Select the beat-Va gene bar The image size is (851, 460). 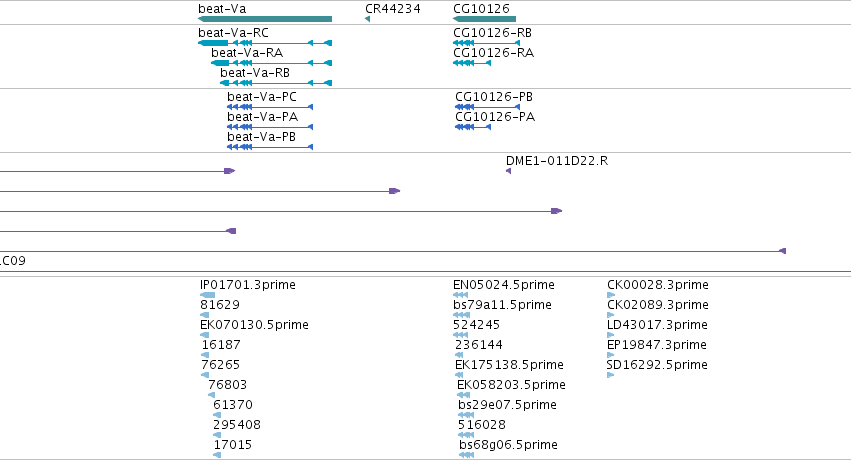click(x=265, y=19)
